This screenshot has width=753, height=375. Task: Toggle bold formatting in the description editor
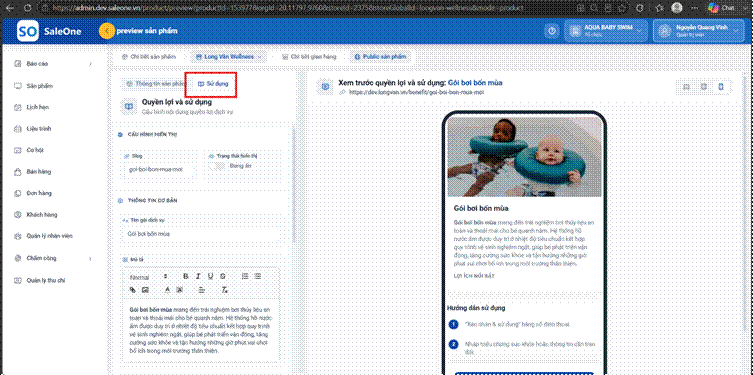tap(185, 276)
